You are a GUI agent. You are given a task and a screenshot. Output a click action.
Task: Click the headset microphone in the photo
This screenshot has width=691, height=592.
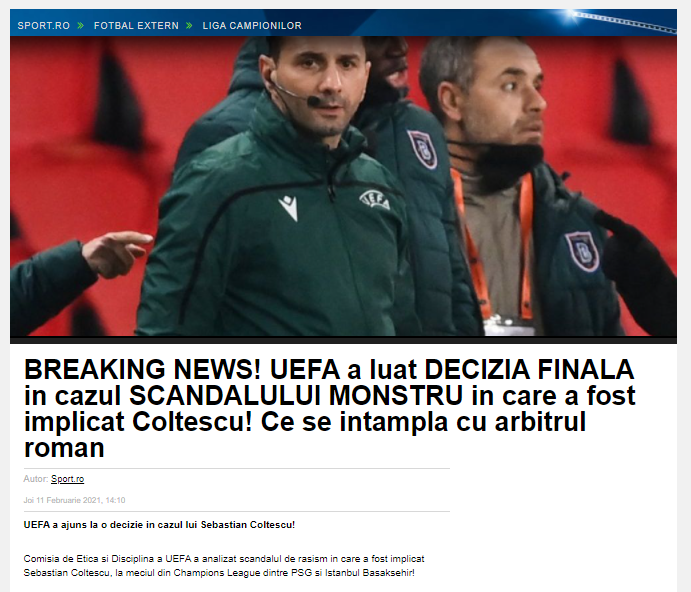coord(314,101)
